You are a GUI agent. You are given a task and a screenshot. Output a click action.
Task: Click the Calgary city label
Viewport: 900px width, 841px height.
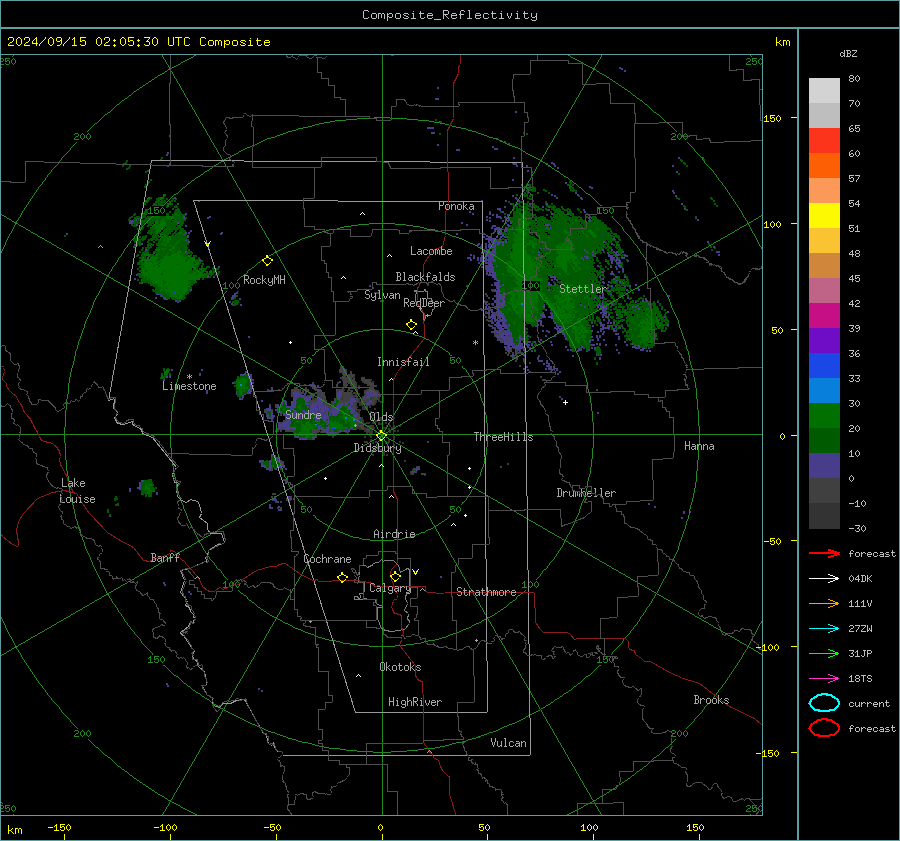click(390, 588)
